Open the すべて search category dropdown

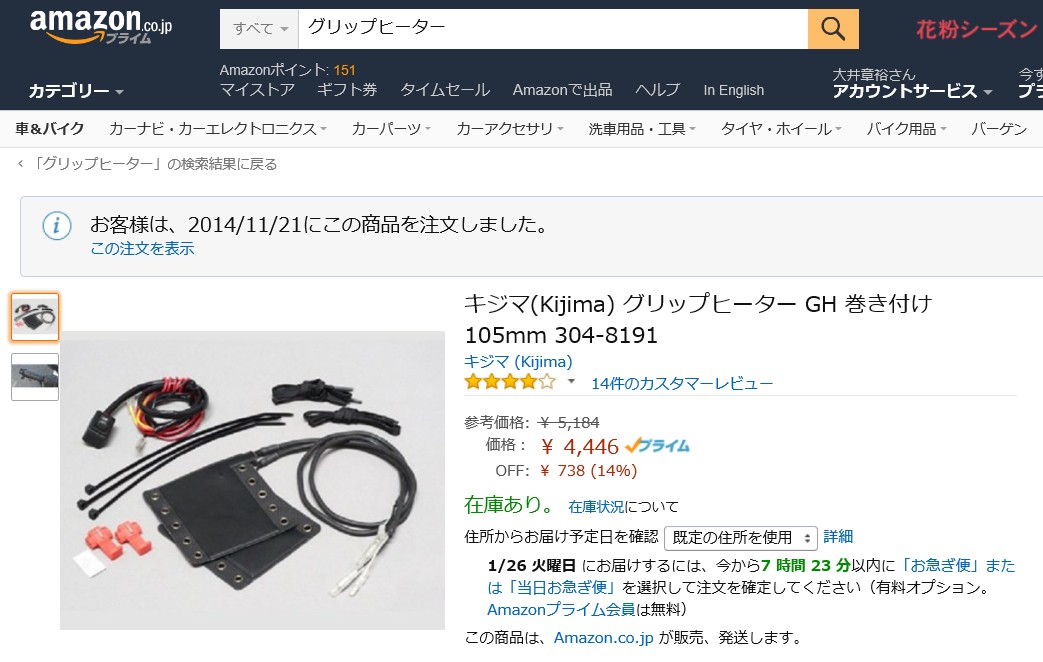click(x=259, y=29)
